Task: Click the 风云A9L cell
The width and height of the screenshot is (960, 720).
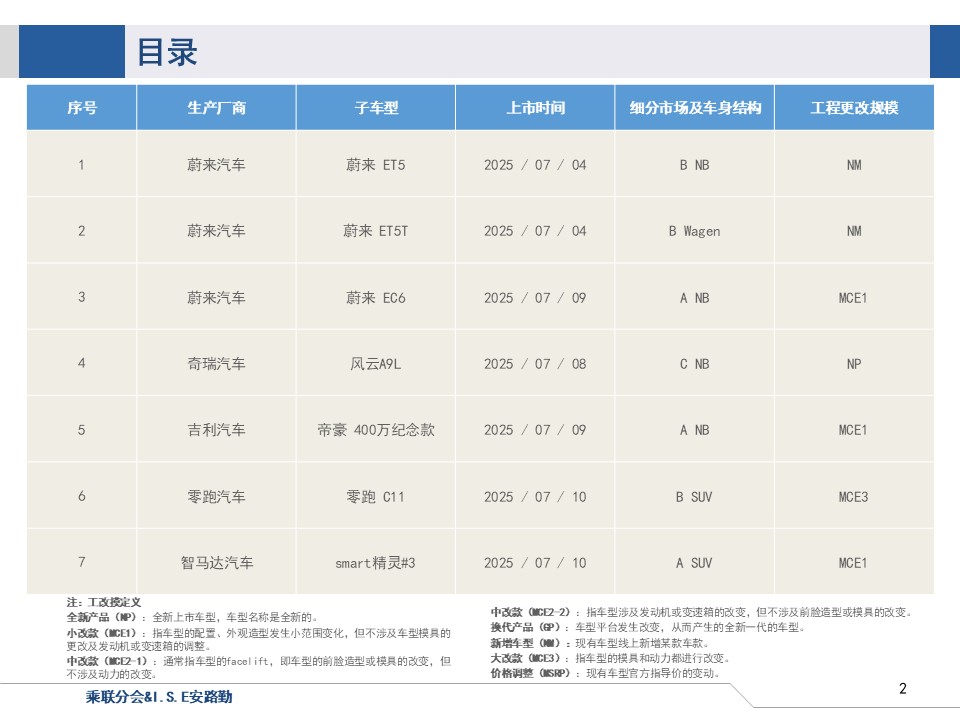Action: click(375, 364)
